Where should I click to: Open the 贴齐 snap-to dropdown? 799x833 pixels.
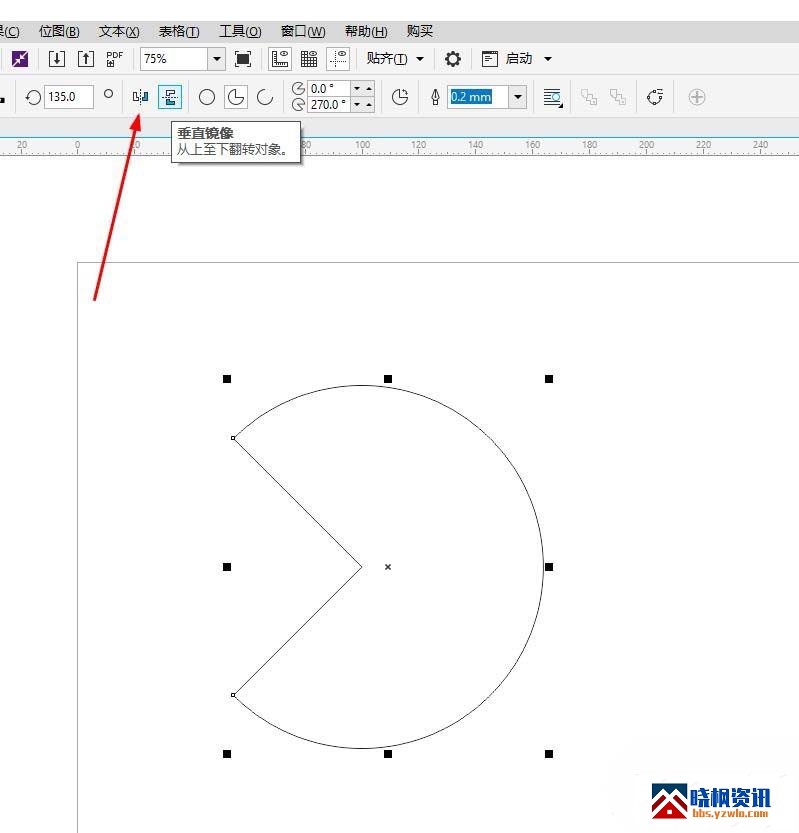click(395, 59)
